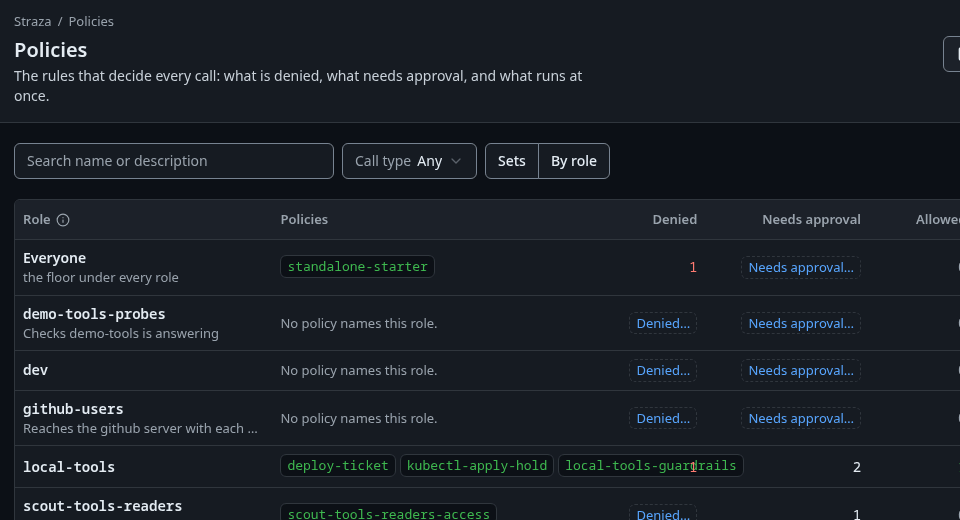Click denied count 1 in Everyone row
The image size is (960, 520).
[x=693, y=268]
